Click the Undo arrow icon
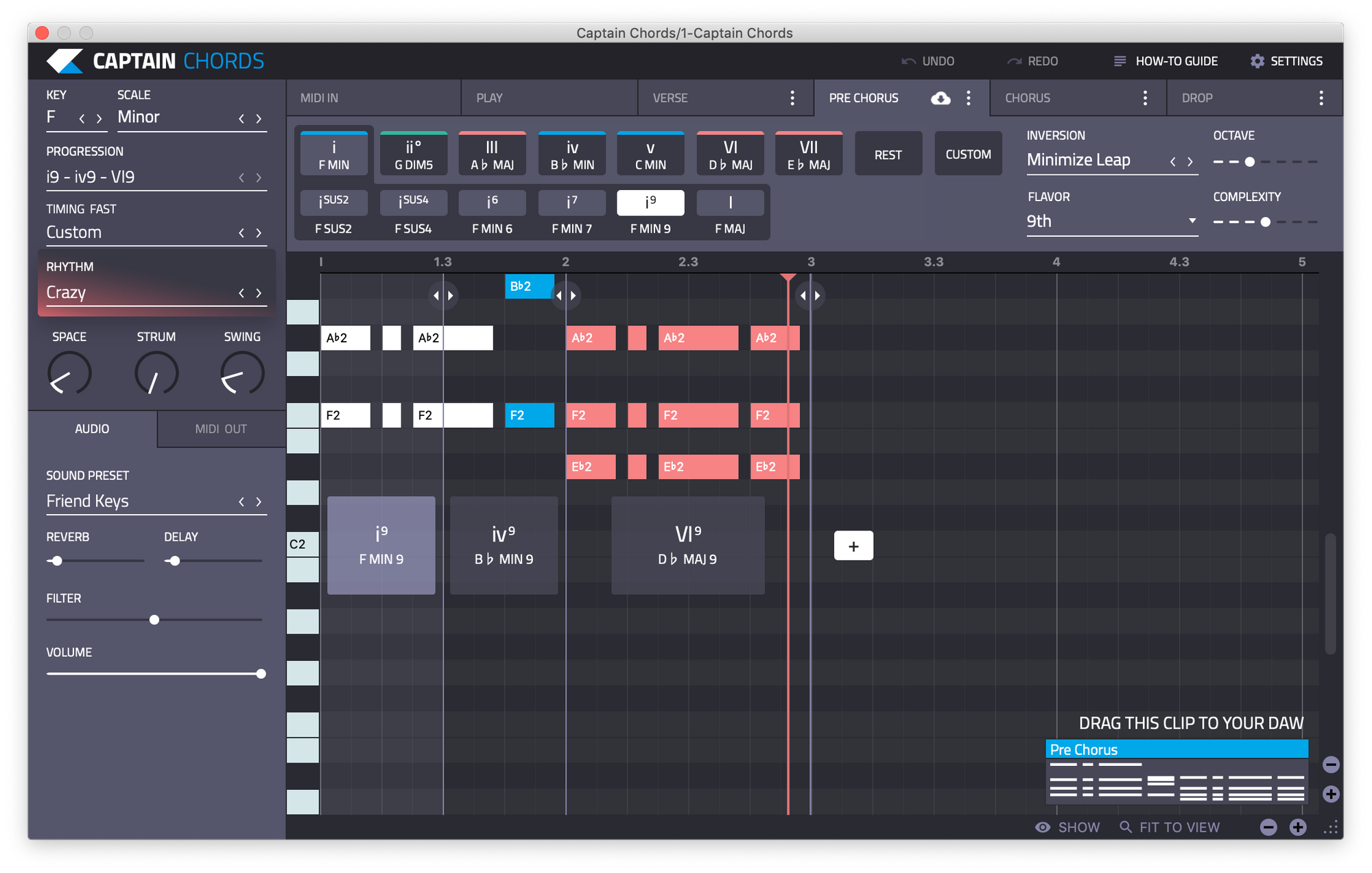 pos(908,61)
